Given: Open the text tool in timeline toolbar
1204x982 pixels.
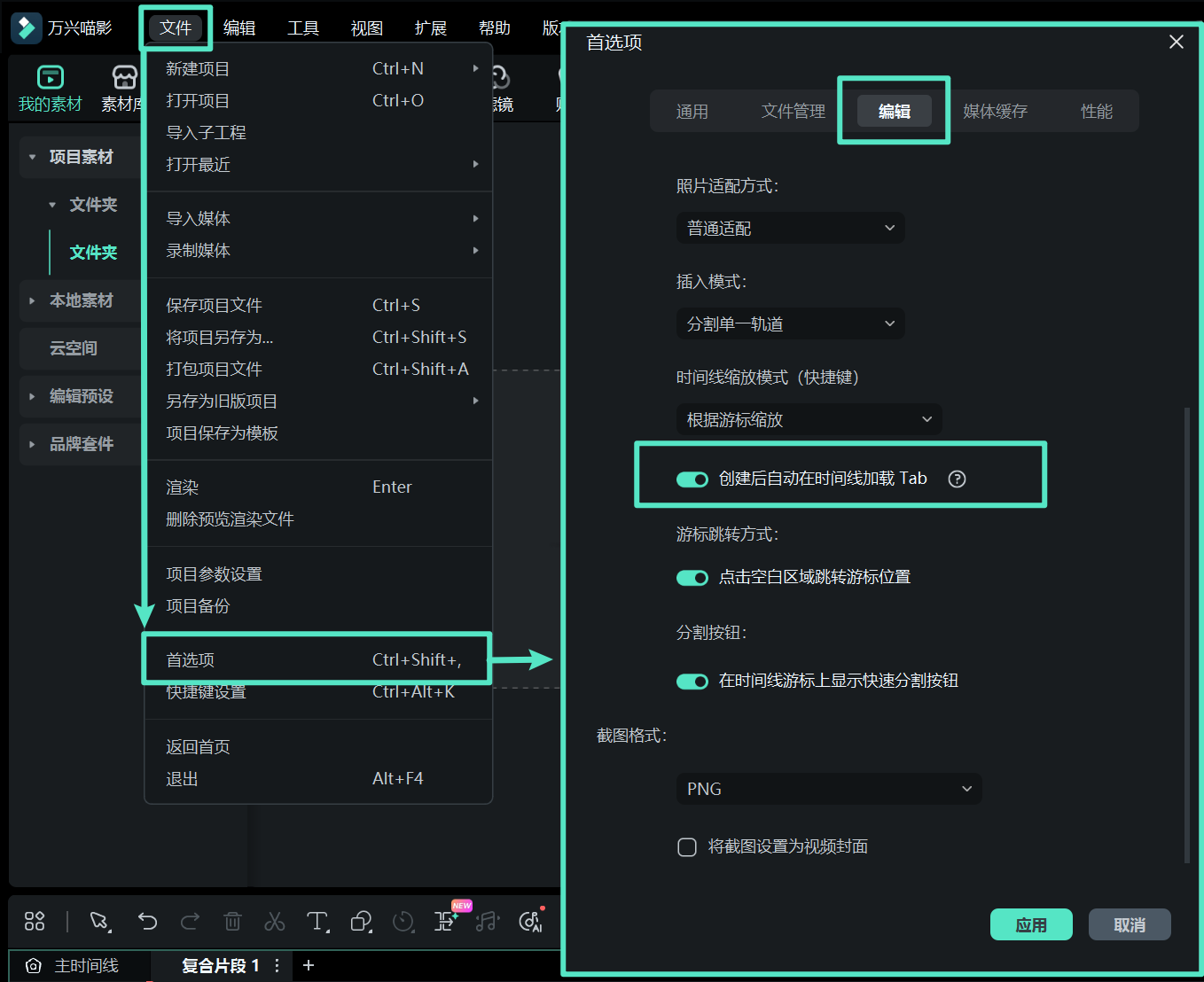Looking at the screenshot, I should [317, 922].
